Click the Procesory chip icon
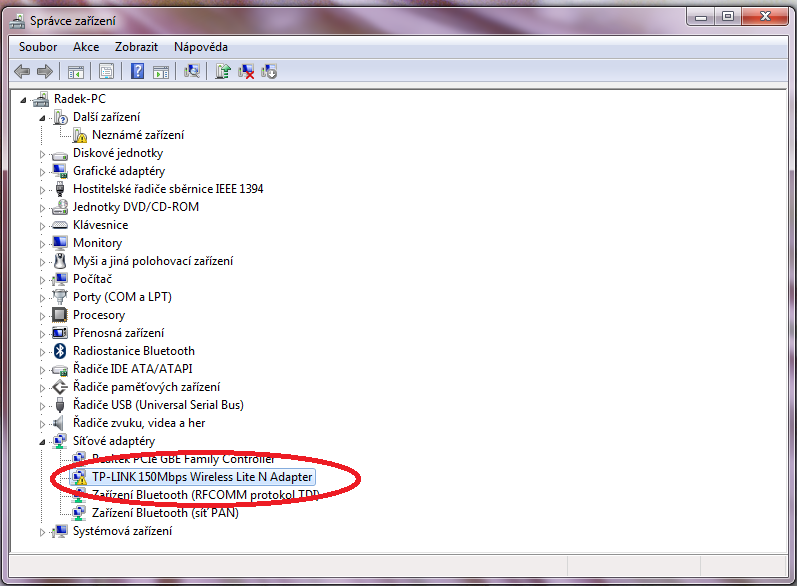 [x=59, y=315]
